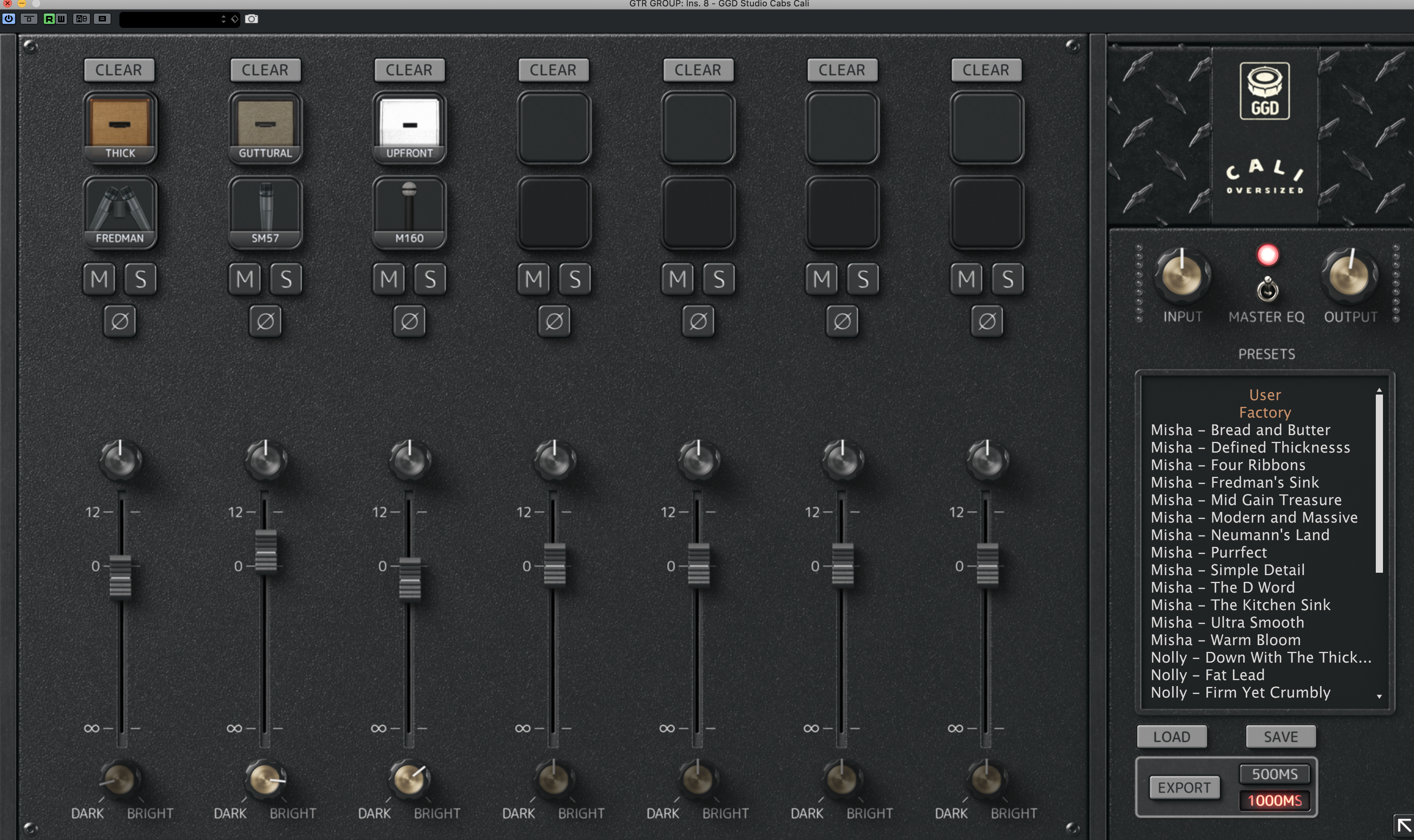Click the OUTPUT gain knob
1414x840 pixels.
[1350, 276]
